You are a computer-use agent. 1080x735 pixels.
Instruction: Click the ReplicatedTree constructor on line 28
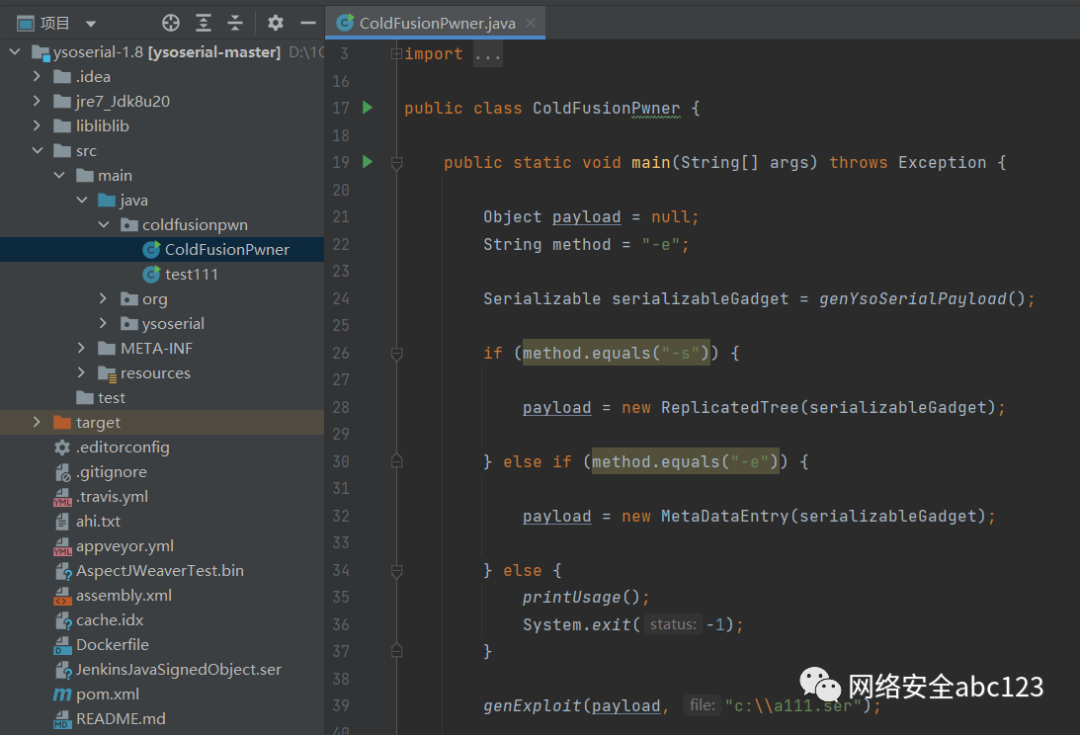(729, 407)
